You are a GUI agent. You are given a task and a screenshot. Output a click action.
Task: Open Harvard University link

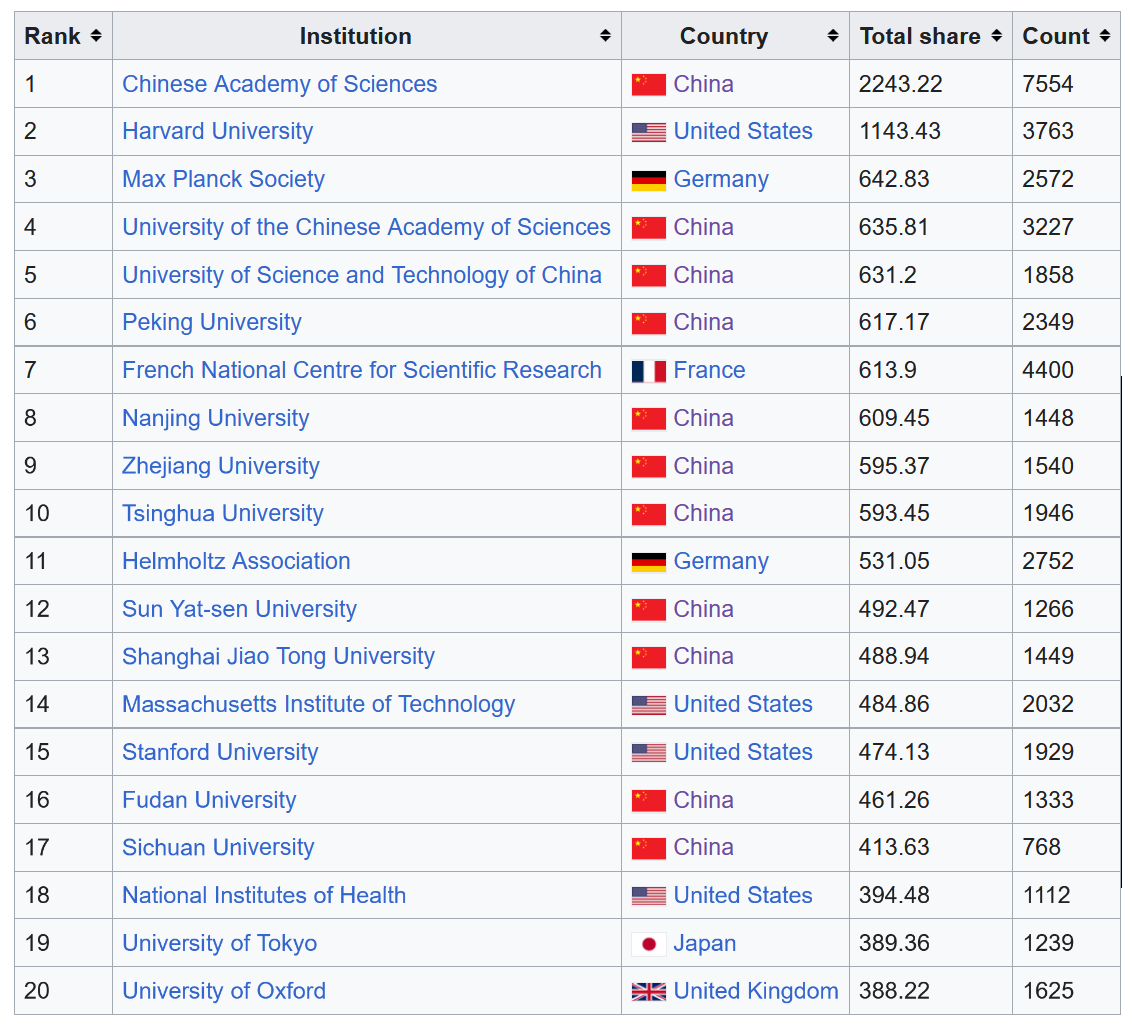[x=217, y=131]
